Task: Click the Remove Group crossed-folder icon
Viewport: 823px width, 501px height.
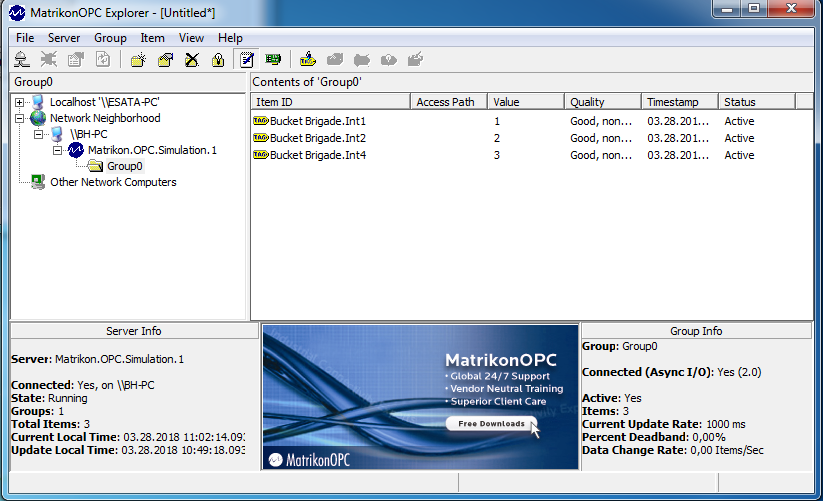Action: (192, 60)
